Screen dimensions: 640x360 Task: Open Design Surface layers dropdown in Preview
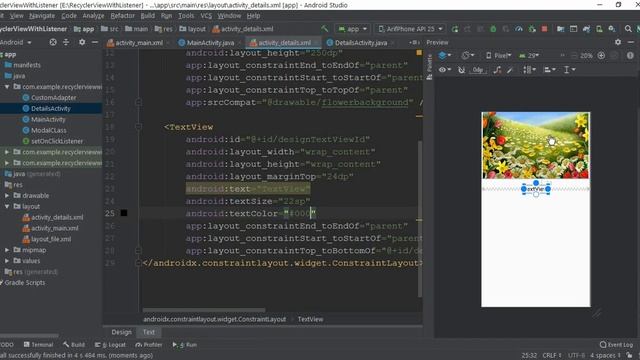(444, 55)
